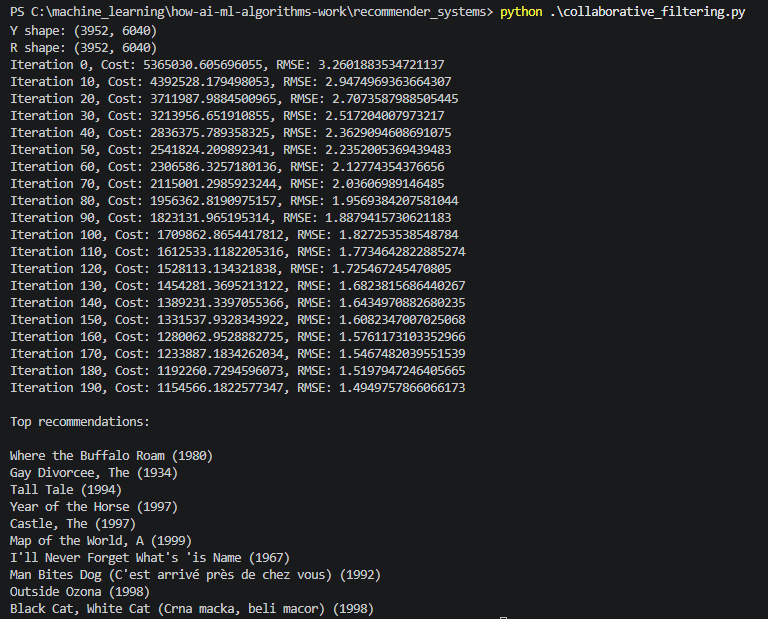Click the python command in the prompt line
The height and width of the screenshot is (619, 768).
522,13
